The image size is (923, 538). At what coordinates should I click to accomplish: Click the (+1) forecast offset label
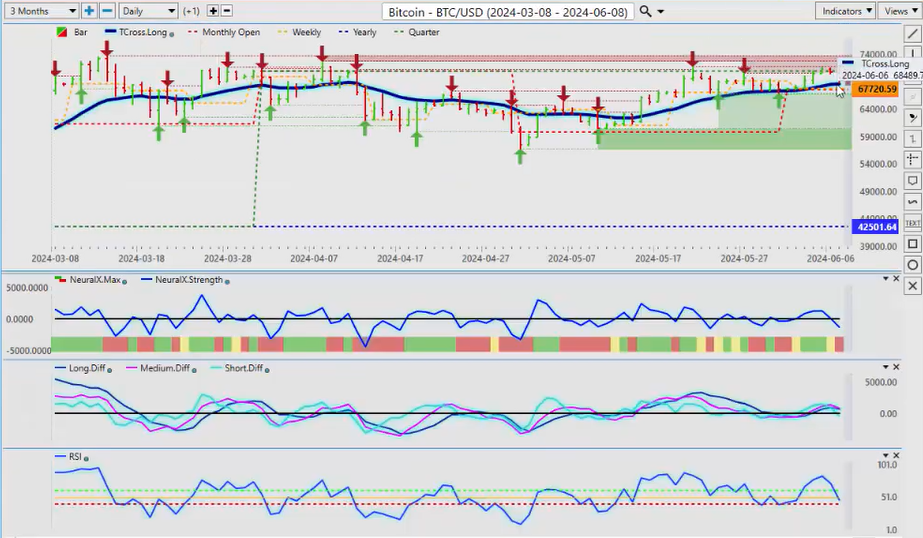(191, 11)
